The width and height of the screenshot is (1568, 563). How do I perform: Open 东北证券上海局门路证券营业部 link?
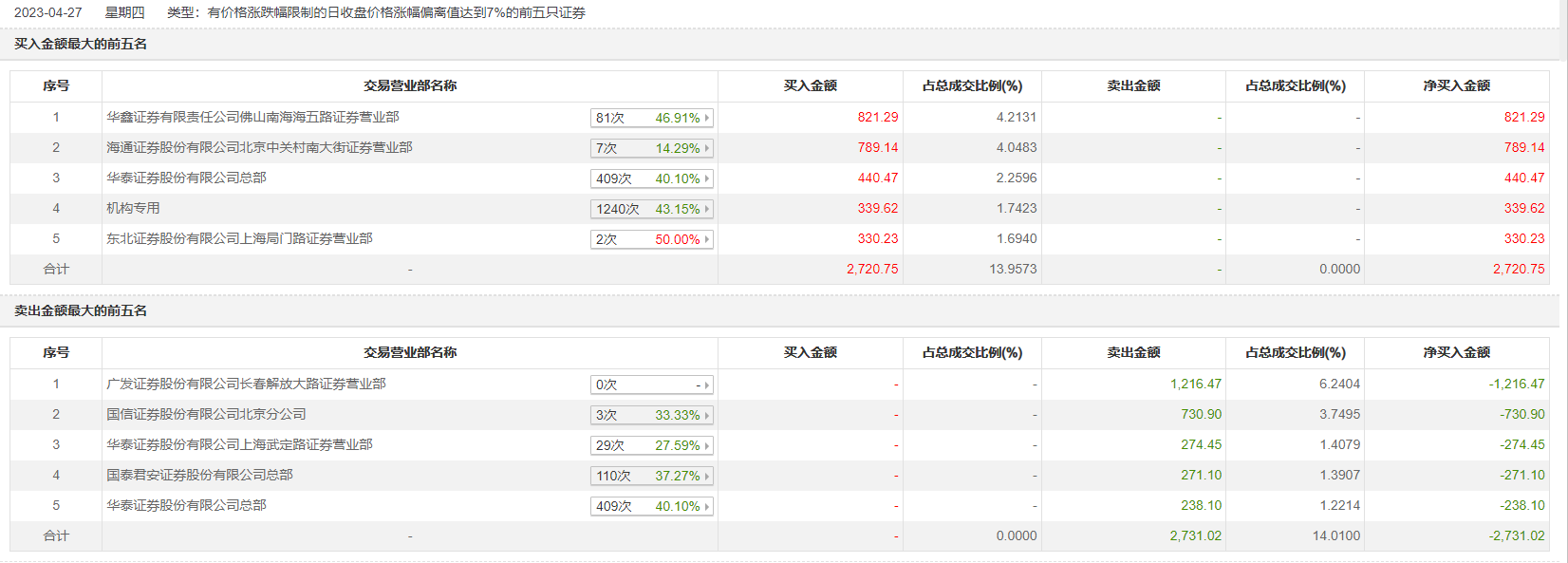[x=239, y=238]
